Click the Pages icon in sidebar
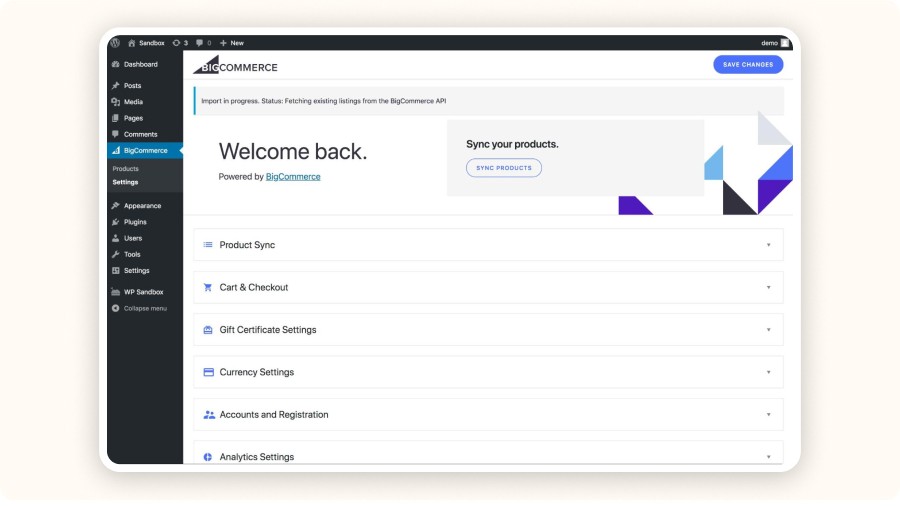This screenshot has height=508, width=900. coord(116,118)
